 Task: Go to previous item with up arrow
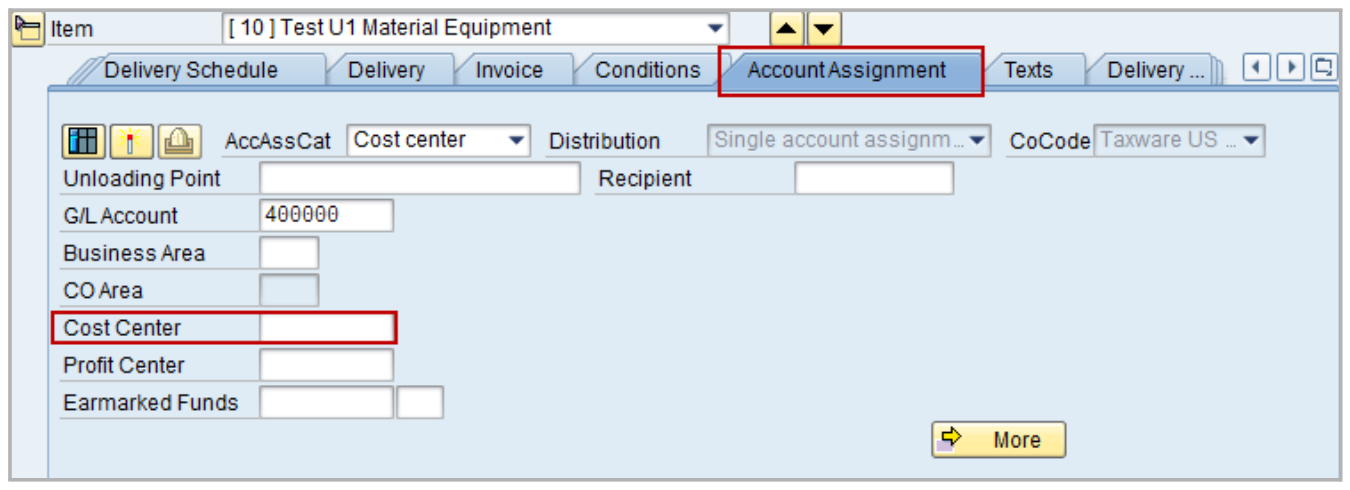tap(787, 29)
